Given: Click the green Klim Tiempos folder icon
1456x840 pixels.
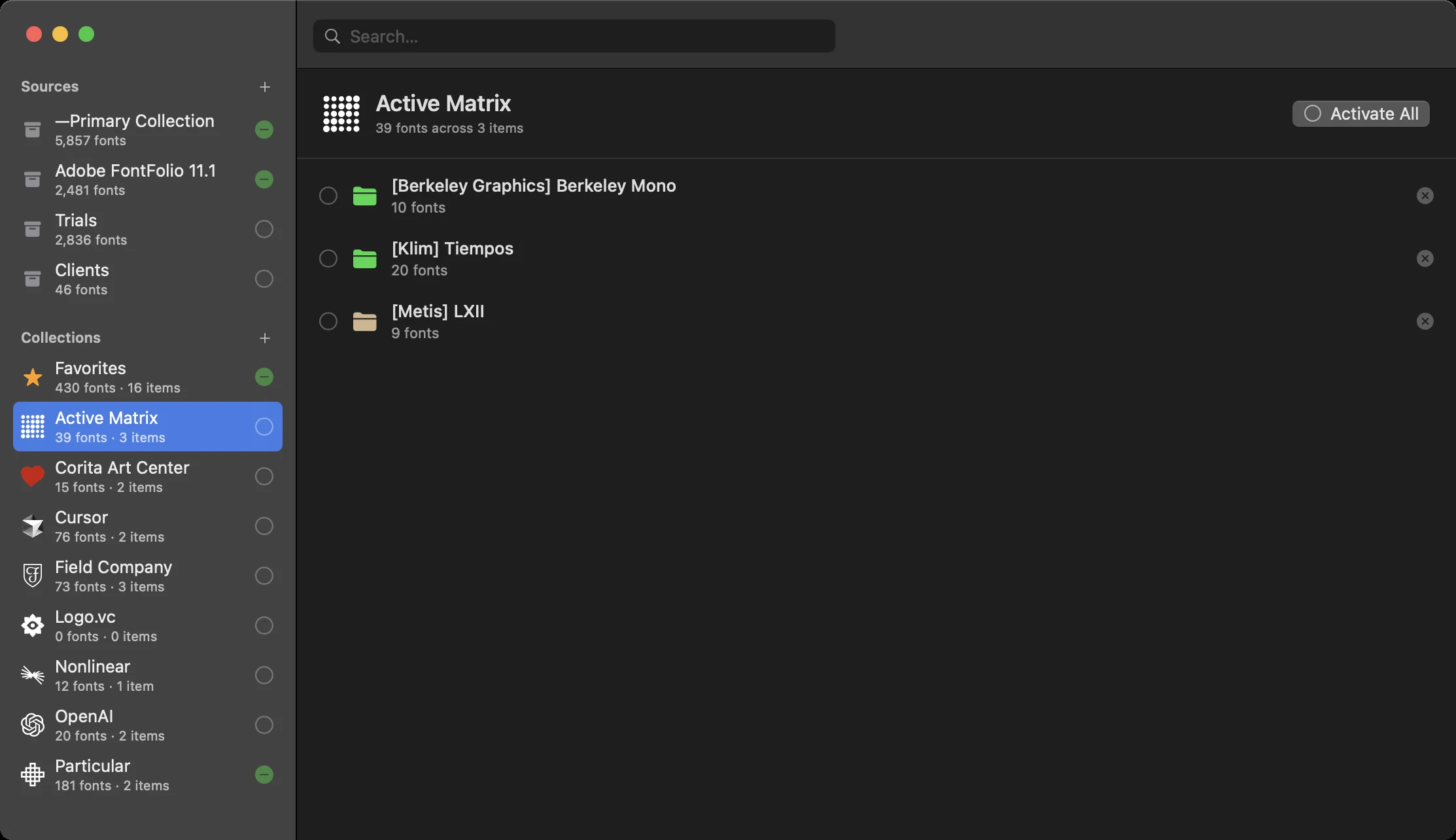Looking at the screenshot, I should point(364,258).
